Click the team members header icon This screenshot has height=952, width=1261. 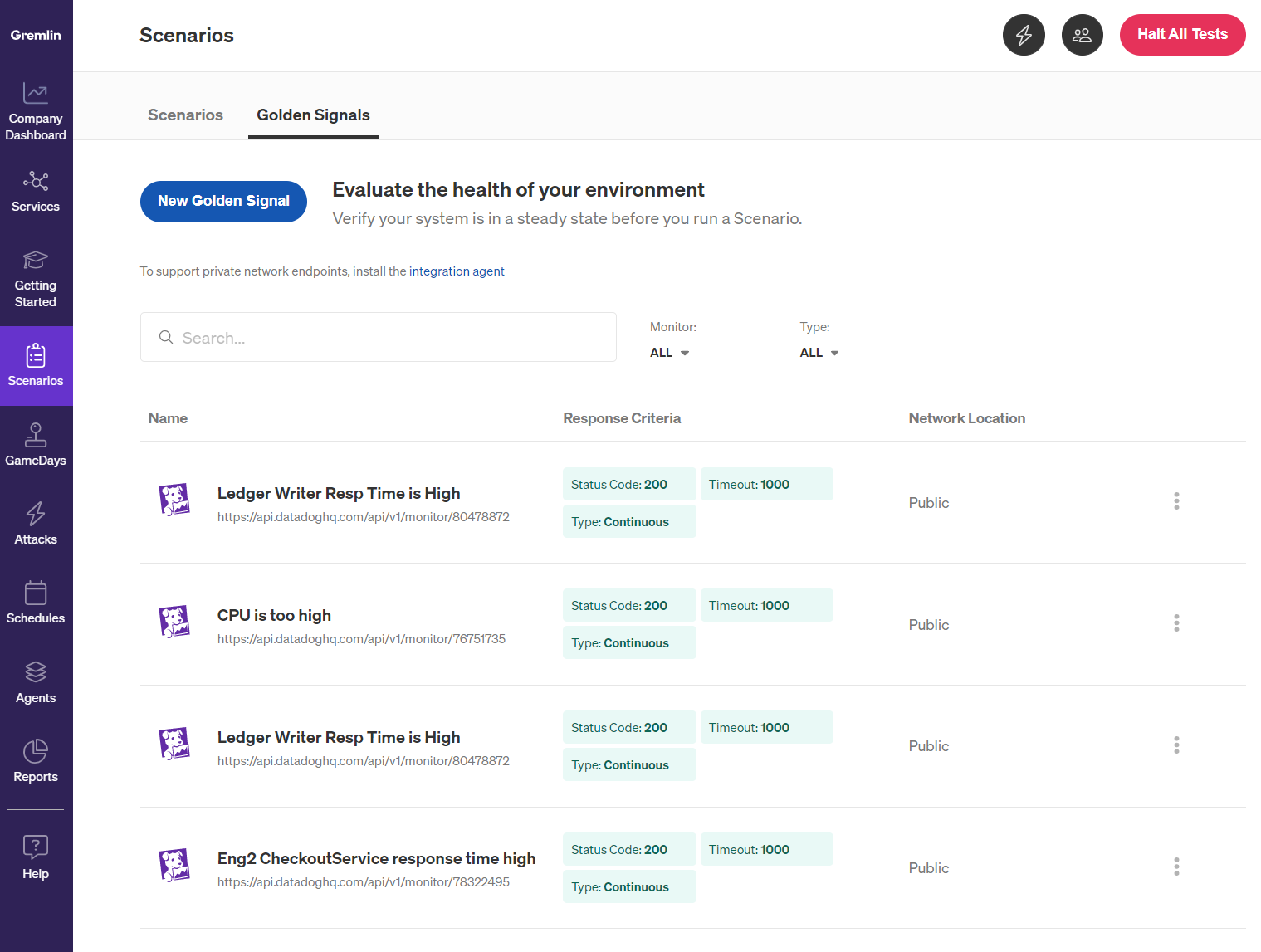(1082, 35)
